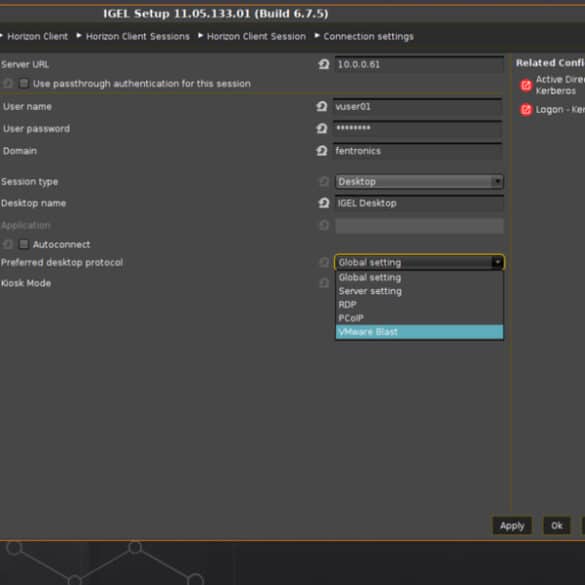Click the Logon Kerberos link text
Viewport: 585px width, 585px height.
560,110
